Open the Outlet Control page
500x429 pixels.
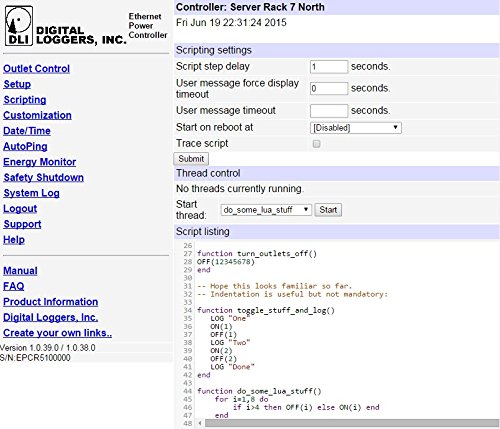pos(36,69)
